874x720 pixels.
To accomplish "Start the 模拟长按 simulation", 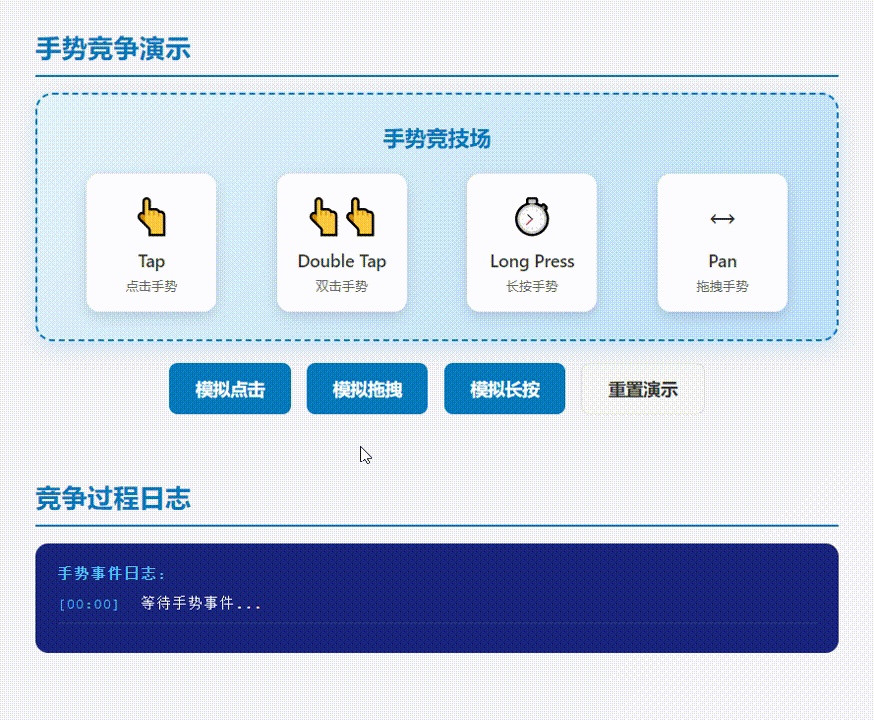I will (x=504, y=389).
